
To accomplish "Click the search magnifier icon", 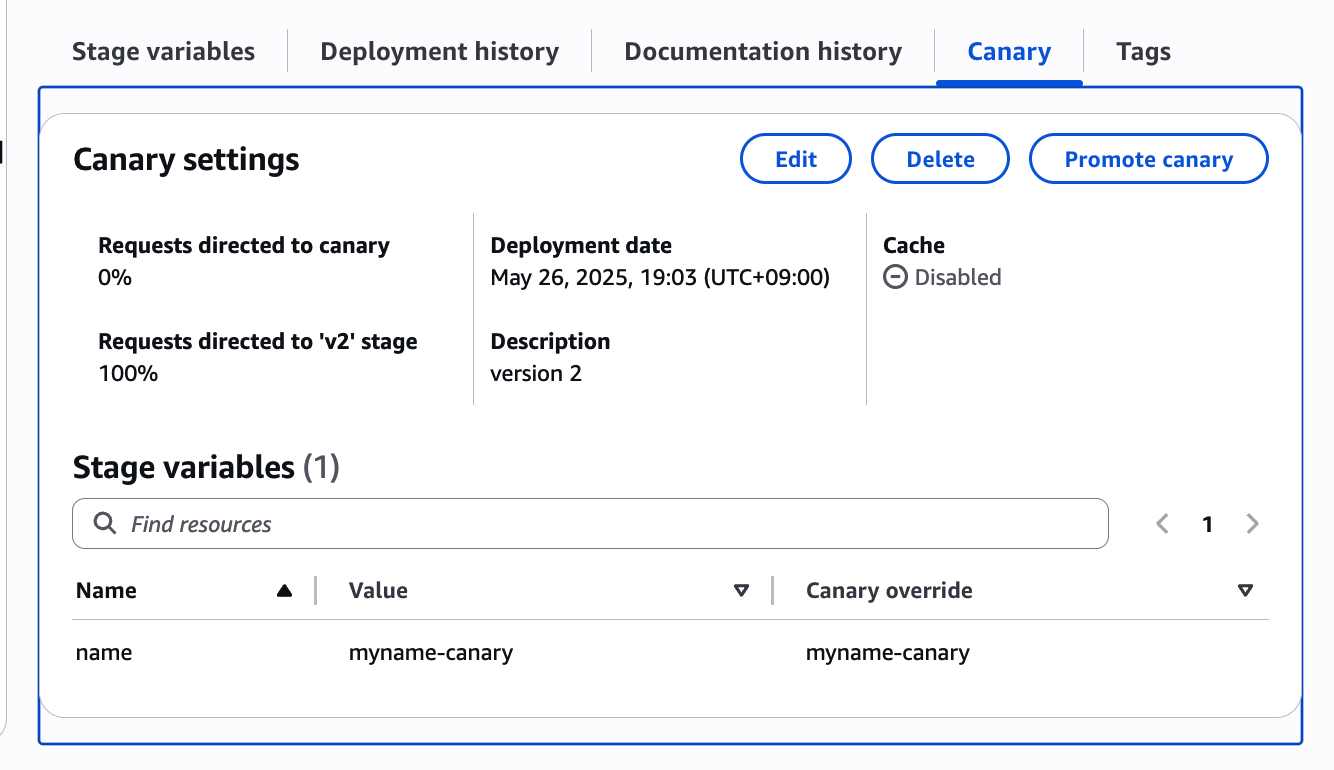I will point(104,523).
